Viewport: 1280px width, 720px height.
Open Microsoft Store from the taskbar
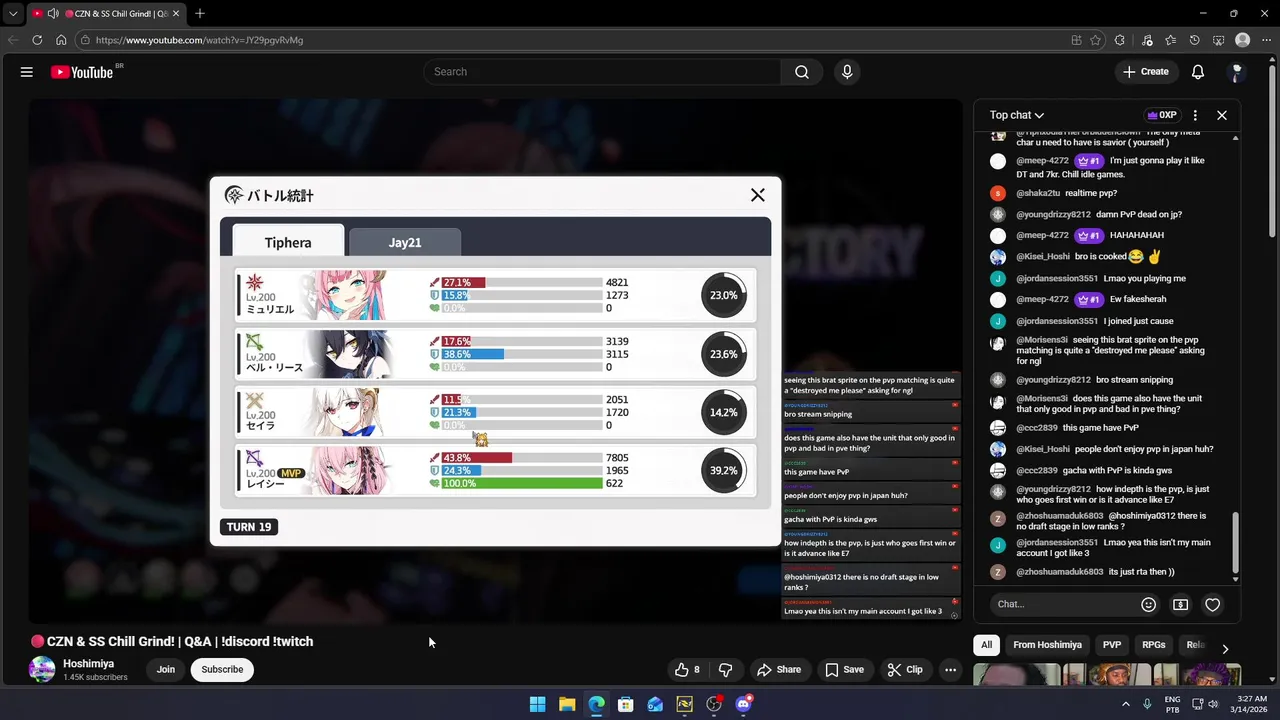tap(625, 704)
